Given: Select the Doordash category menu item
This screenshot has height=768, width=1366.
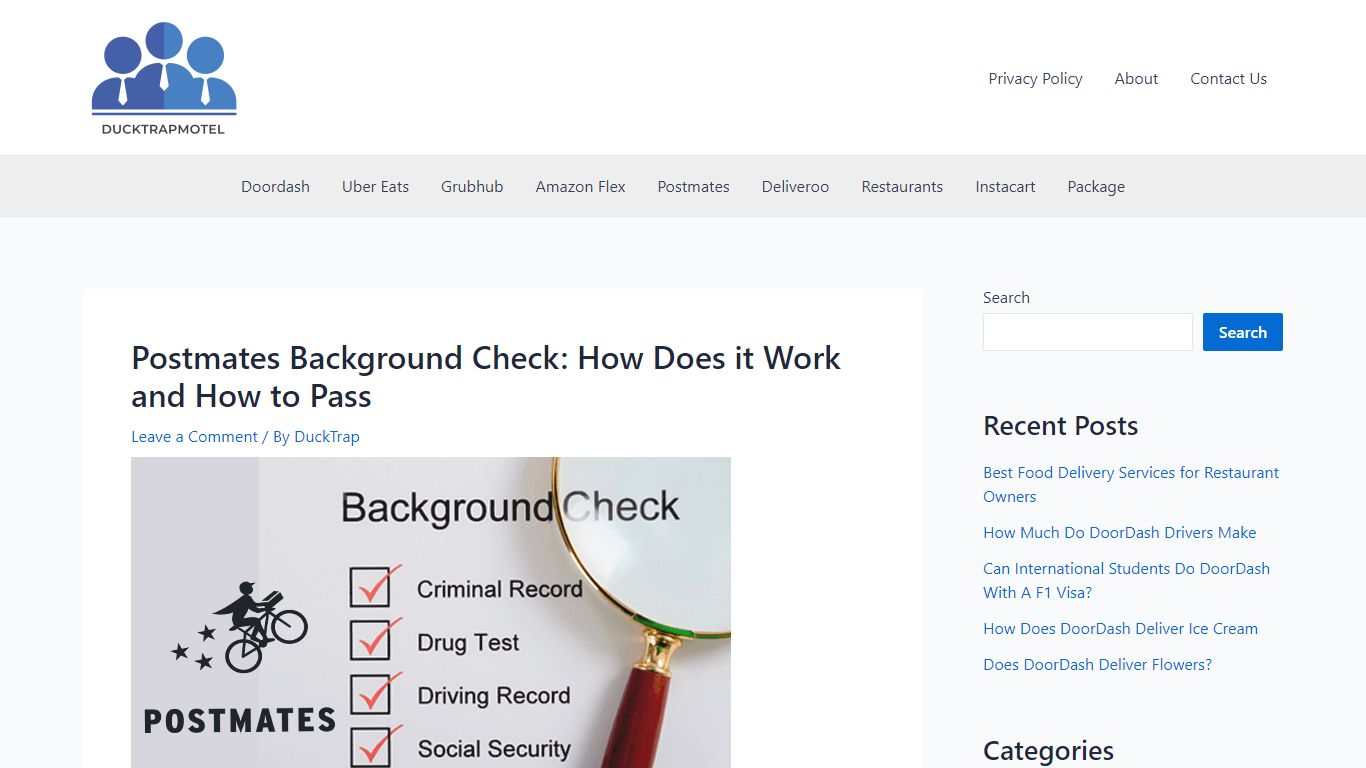Looking at the screenshot, I should (x=275, y=187).
